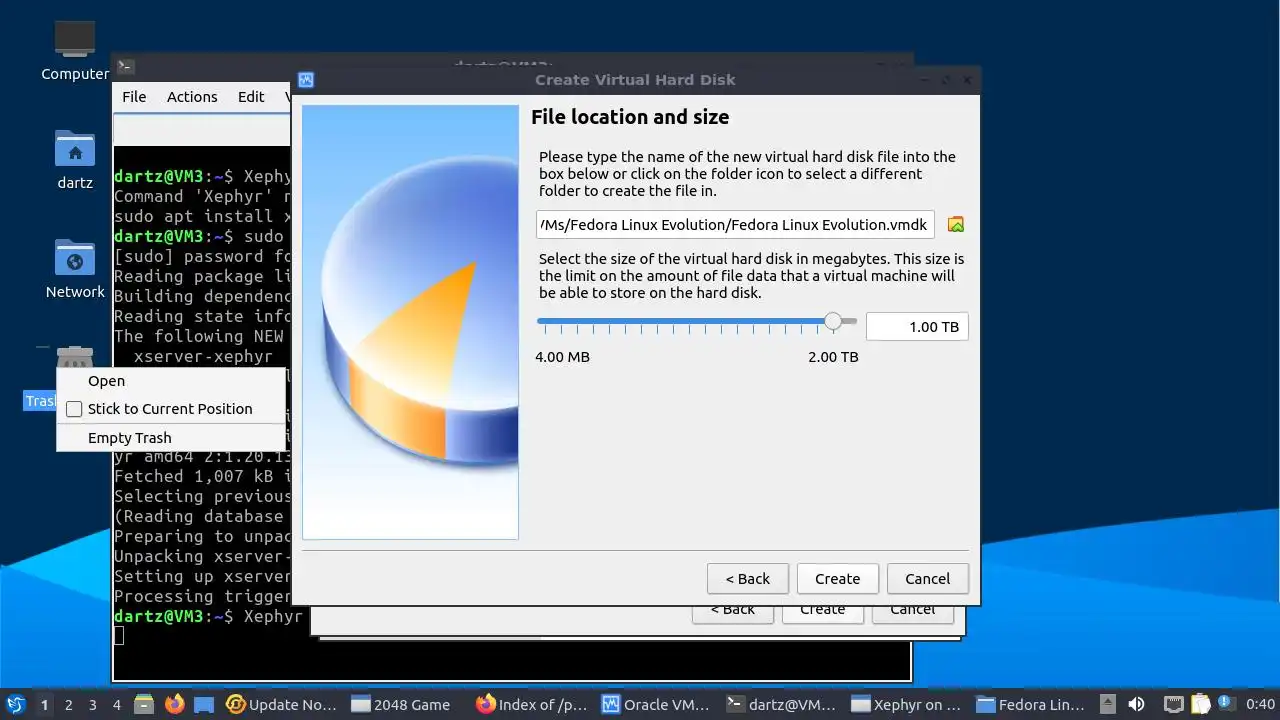The image size is (1280, 720).
Task: Switch to workspace 3 in the pager
Action: (92, 705)
